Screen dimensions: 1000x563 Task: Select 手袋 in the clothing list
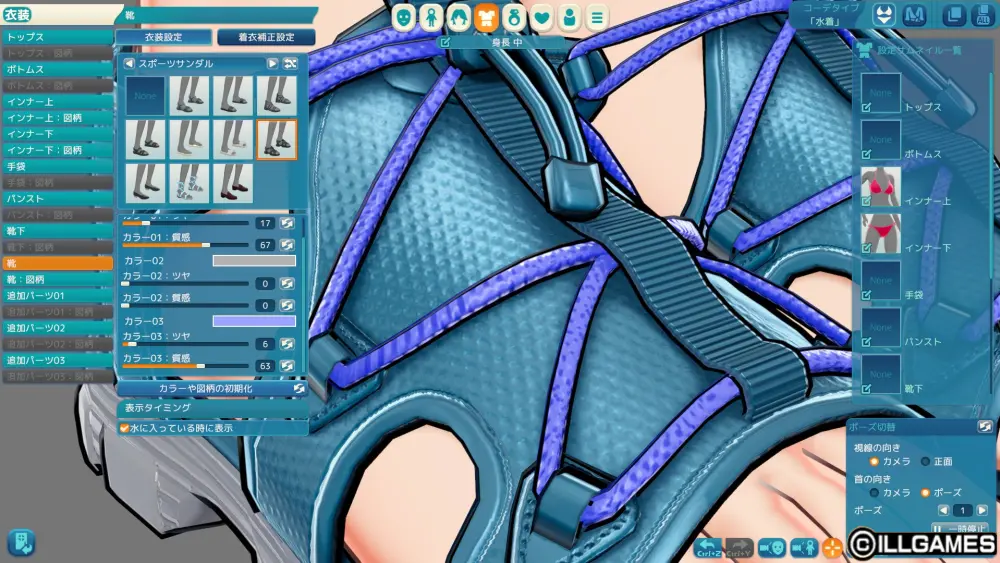click(x=57, y=166)
